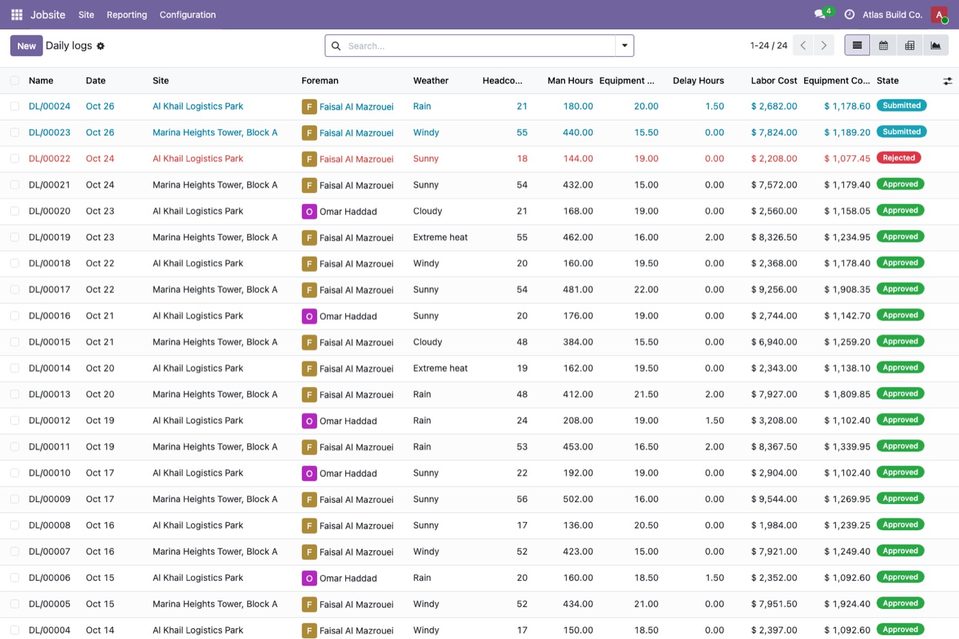Open the user avatar menu
The image size is (959, 639).
coord(939,15)
